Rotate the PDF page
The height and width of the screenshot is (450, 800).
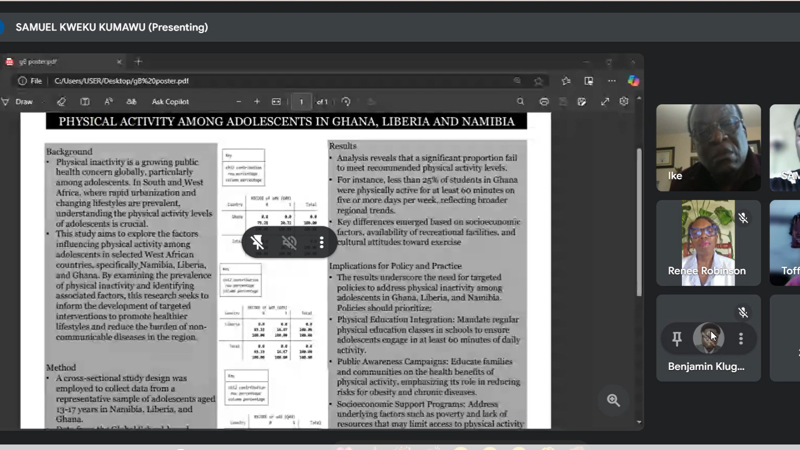pyautogui.click(x=346, y=102)
